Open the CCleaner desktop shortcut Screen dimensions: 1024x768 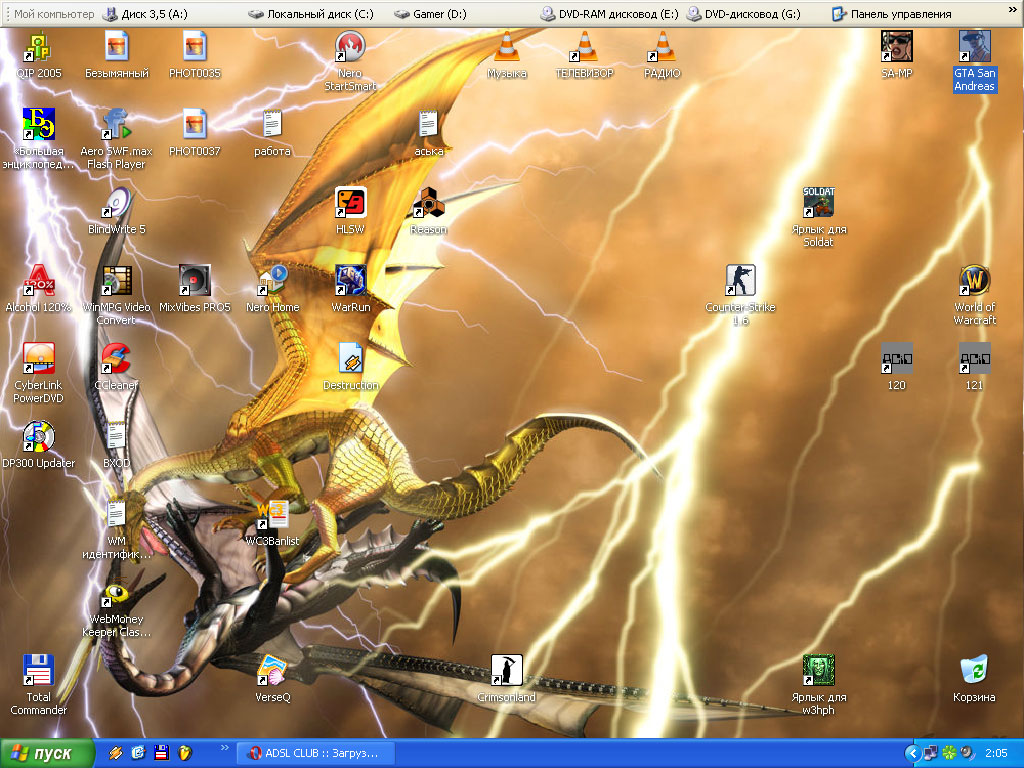[116, 366]
